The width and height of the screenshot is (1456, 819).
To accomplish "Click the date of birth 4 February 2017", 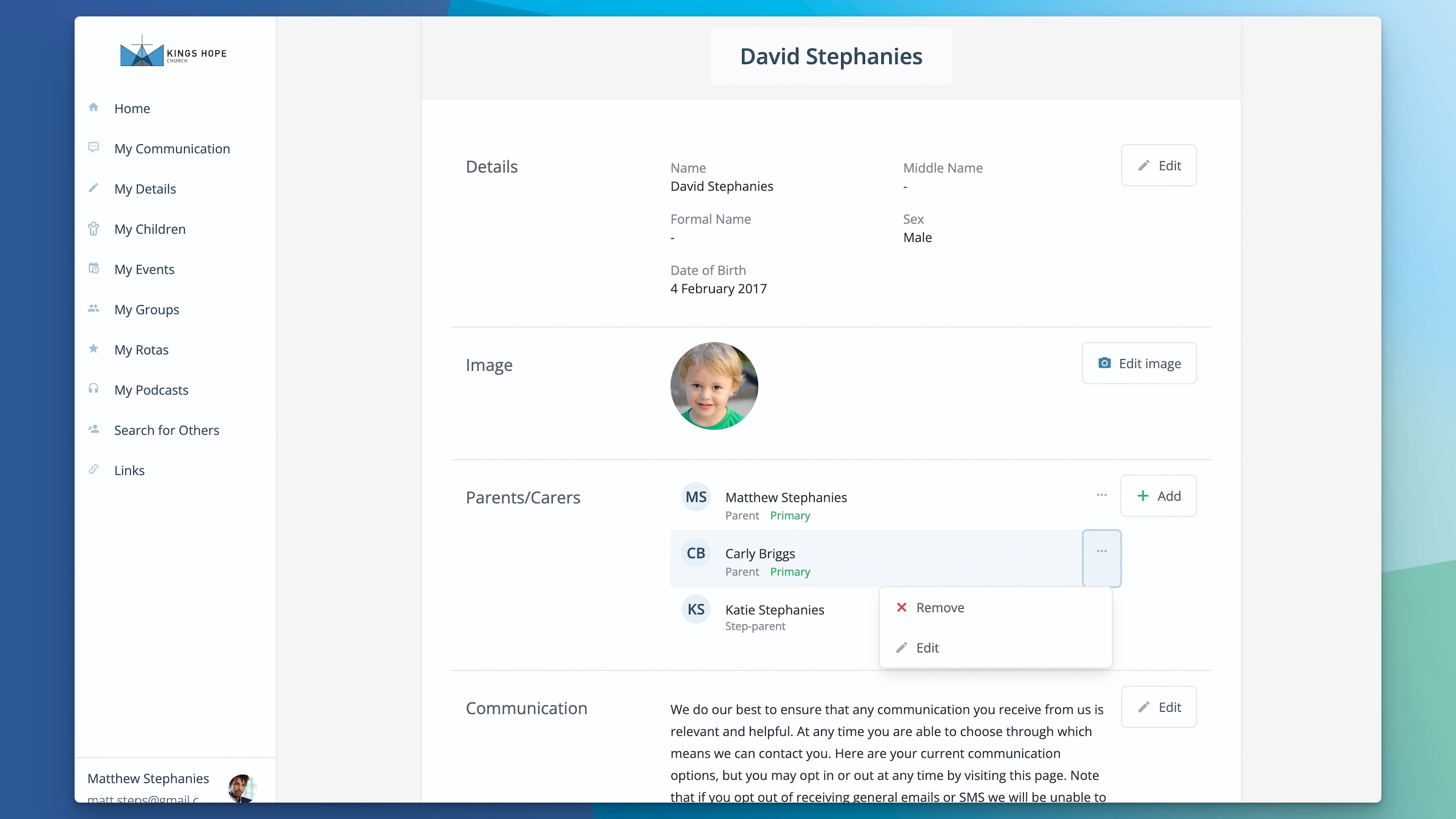I will pos(718,288).
